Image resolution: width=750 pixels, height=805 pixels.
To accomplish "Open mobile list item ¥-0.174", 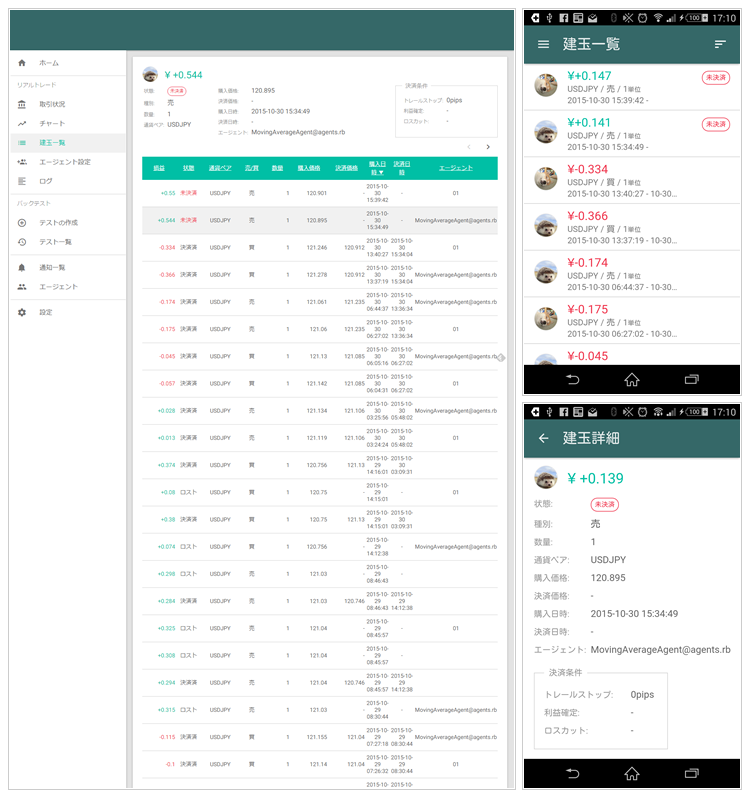I will (x=632, y=274).
